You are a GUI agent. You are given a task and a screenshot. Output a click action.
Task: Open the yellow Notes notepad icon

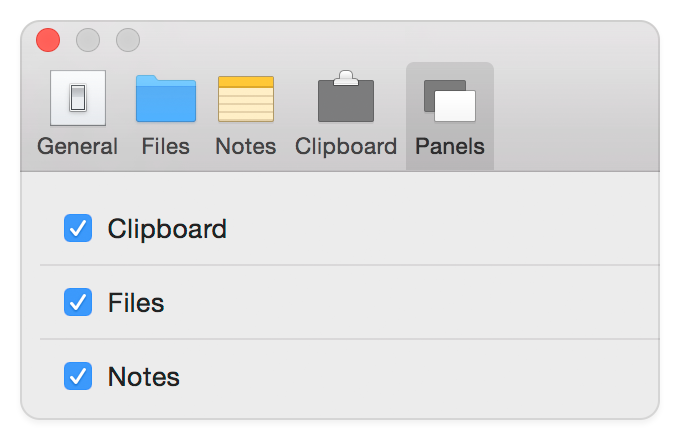(x=246, y=99)
